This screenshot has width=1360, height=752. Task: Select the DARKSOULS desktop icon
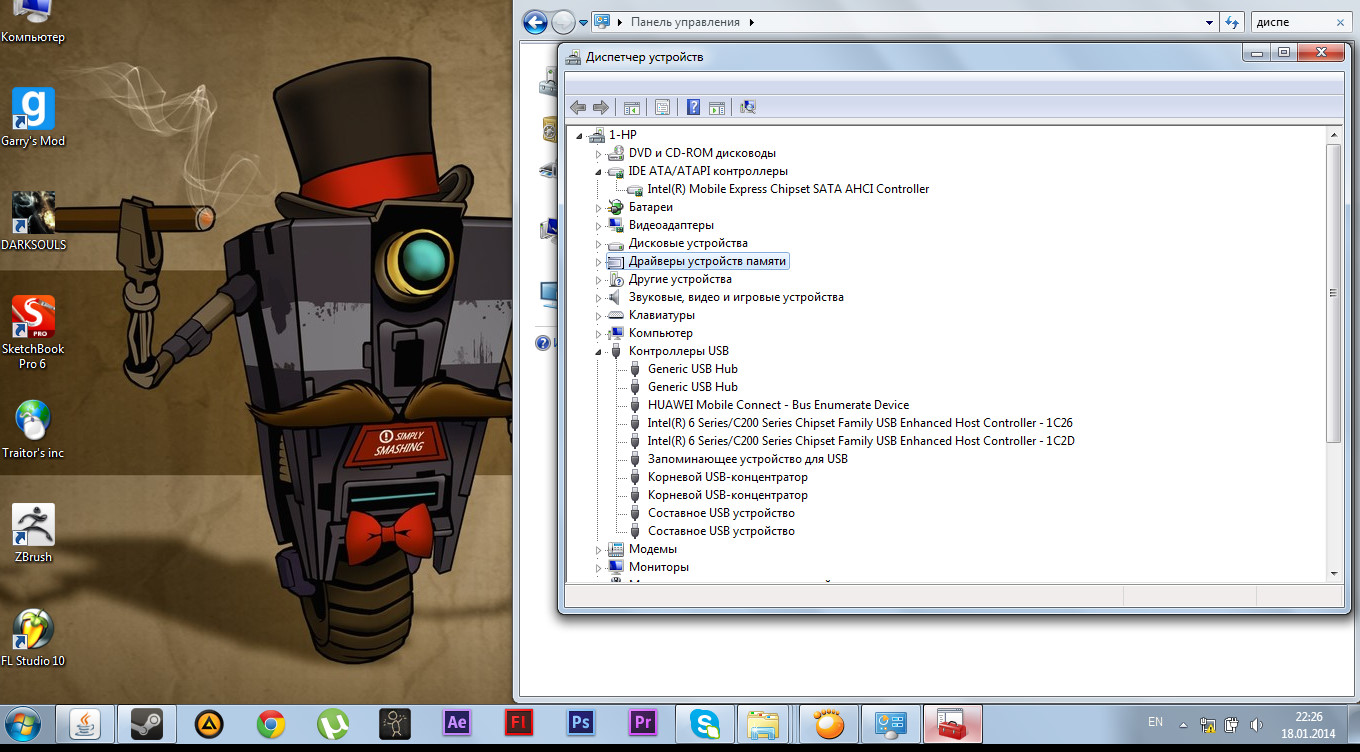33,221
